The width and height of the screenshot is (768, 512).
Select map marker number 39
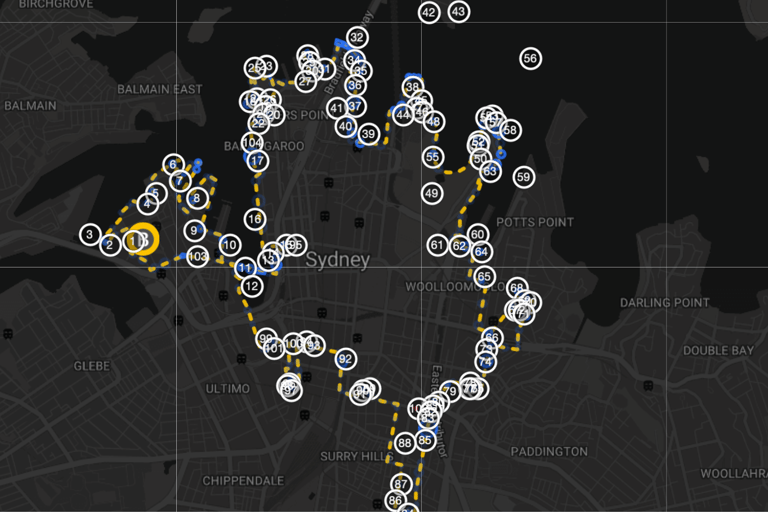click(x=368, y=134)
